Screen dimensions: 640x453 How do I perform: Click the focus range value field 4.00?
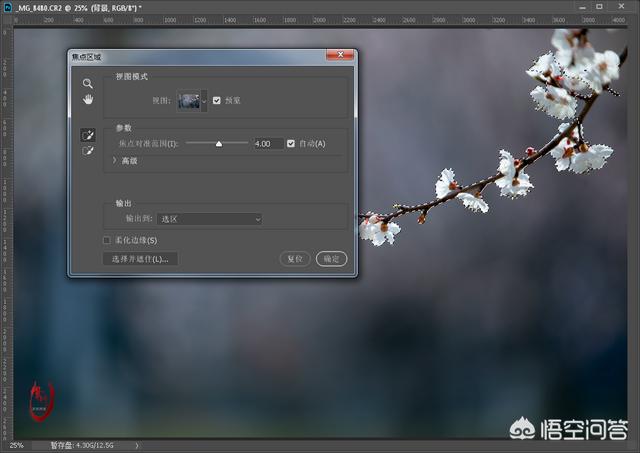click(267, 144)
